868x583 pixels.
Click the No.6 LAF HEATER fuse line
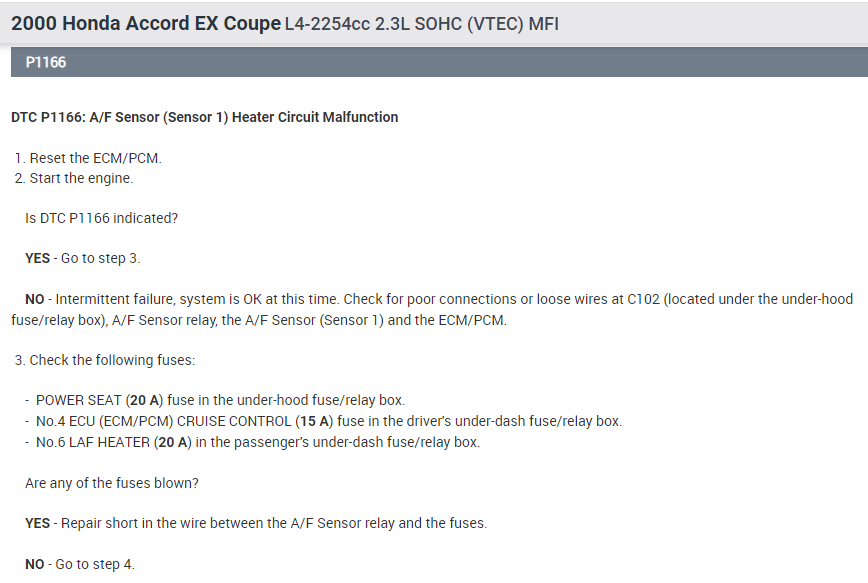tap(257, 441)
